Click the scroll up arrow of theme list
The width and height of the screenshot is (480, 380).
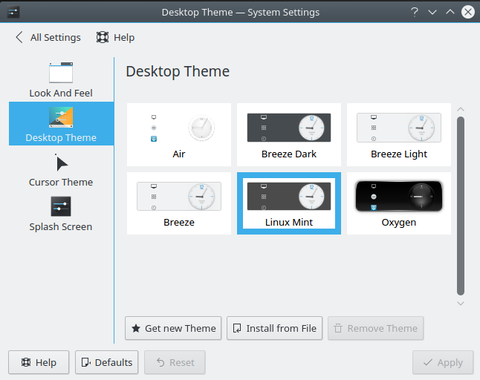pyautogui.click(x=461, y=109)
